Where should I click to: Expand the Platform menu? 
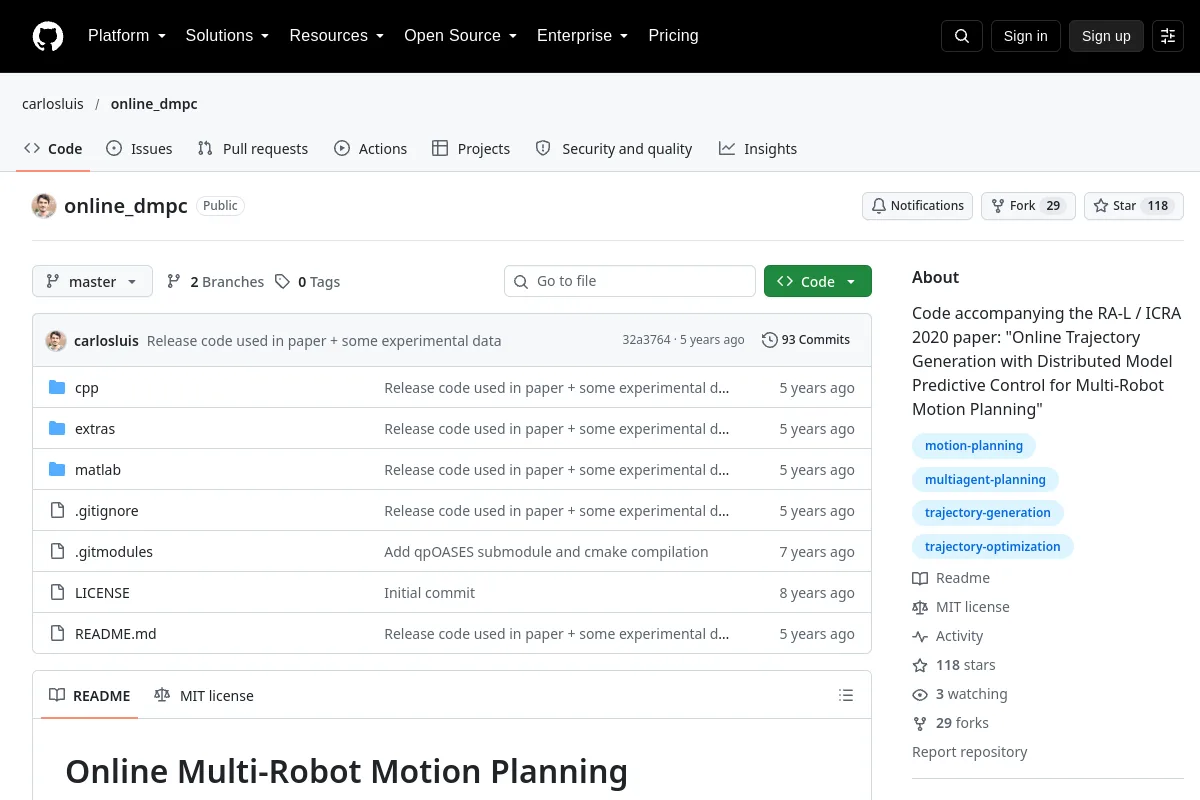click(126, 36)
